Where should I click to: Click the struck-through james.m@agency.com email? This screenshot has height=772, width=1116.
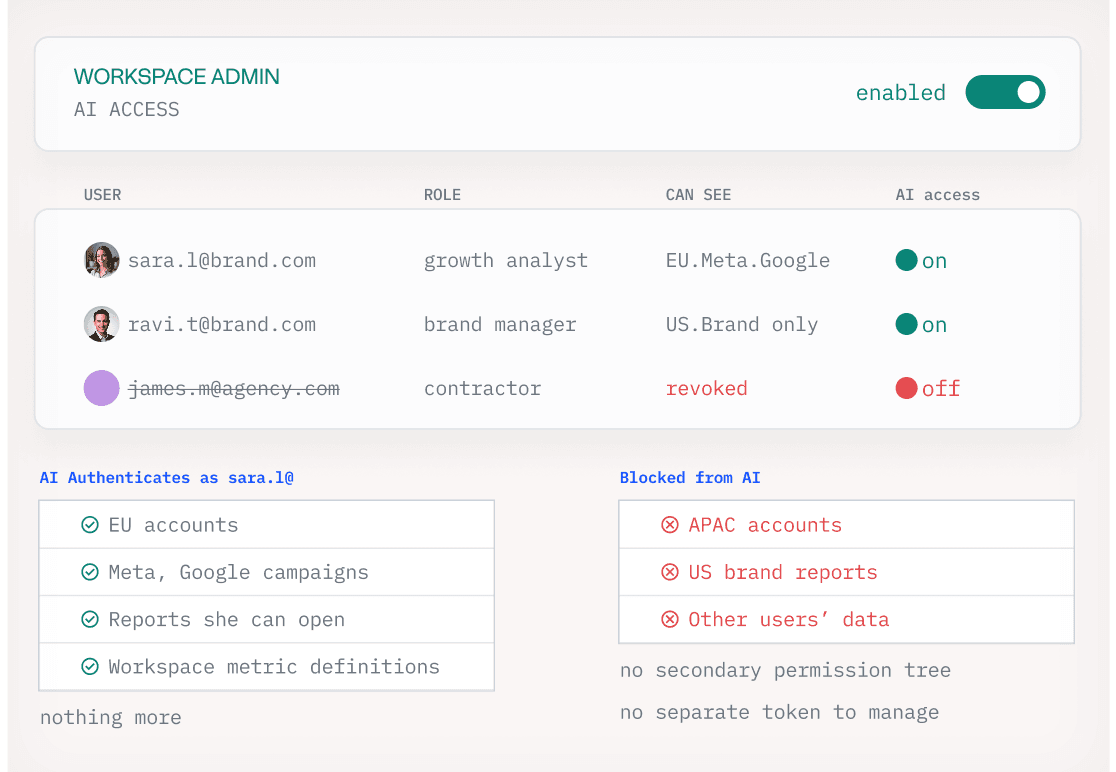pyautogui.click(x=233, y=388)
